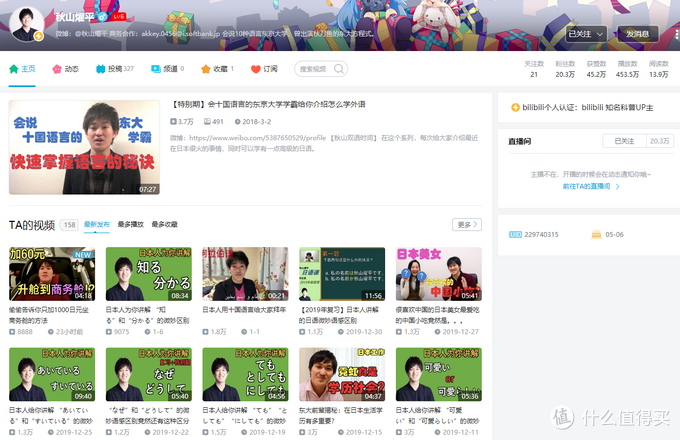Open the 订阅 subscriptions tab

tap(264, 69)
